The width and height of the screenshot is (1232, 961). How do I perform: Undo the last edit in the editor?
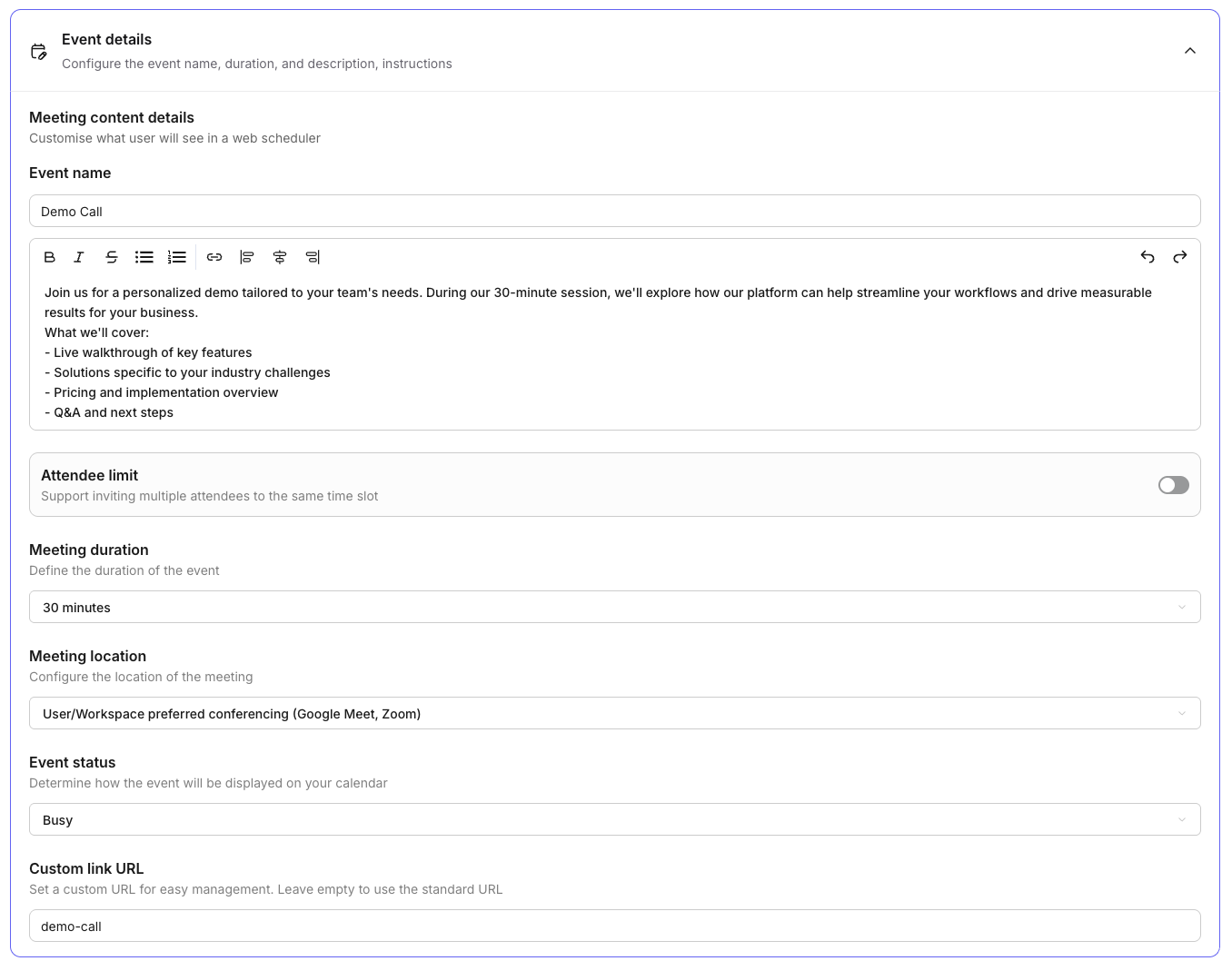(x=1148, y=257)
